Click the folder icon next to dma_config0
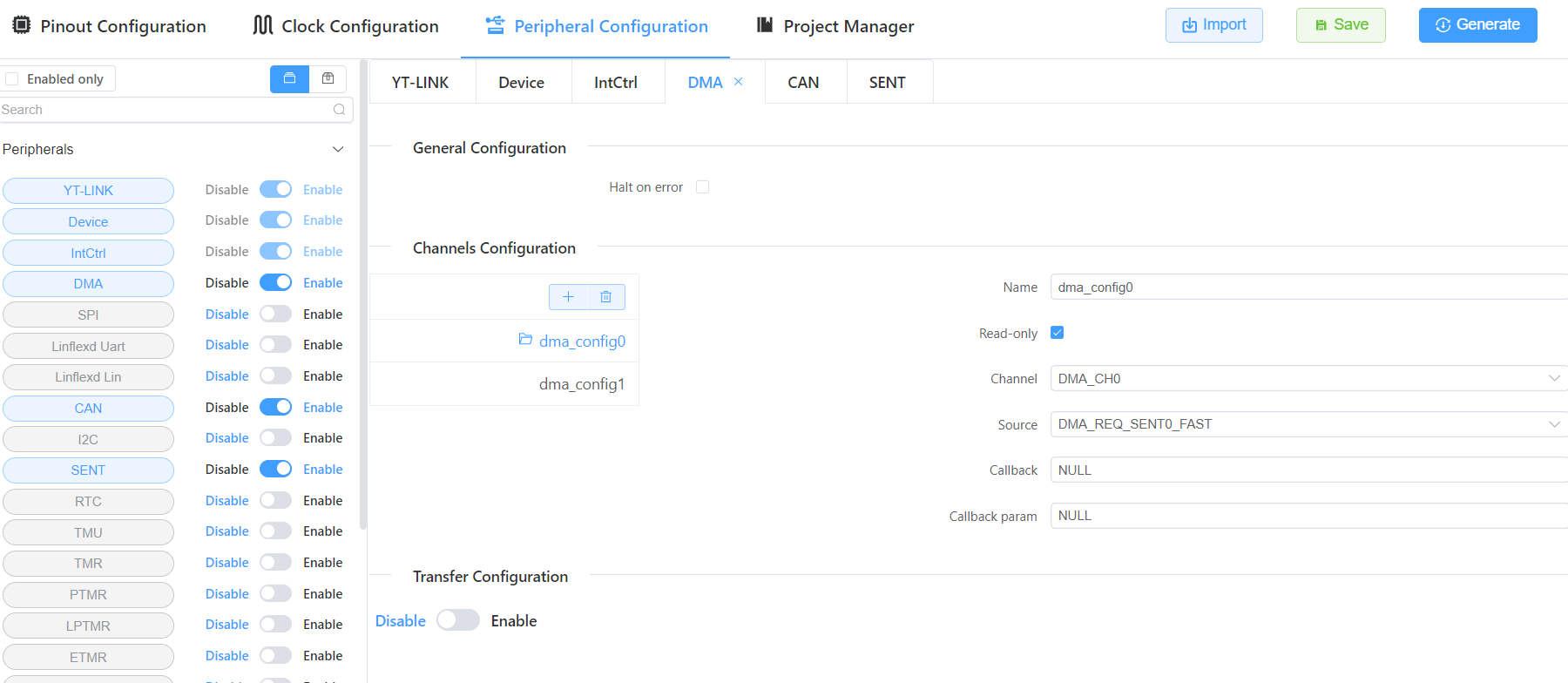Viewport: 1568px width, 683px height. (x=525, y=340)
